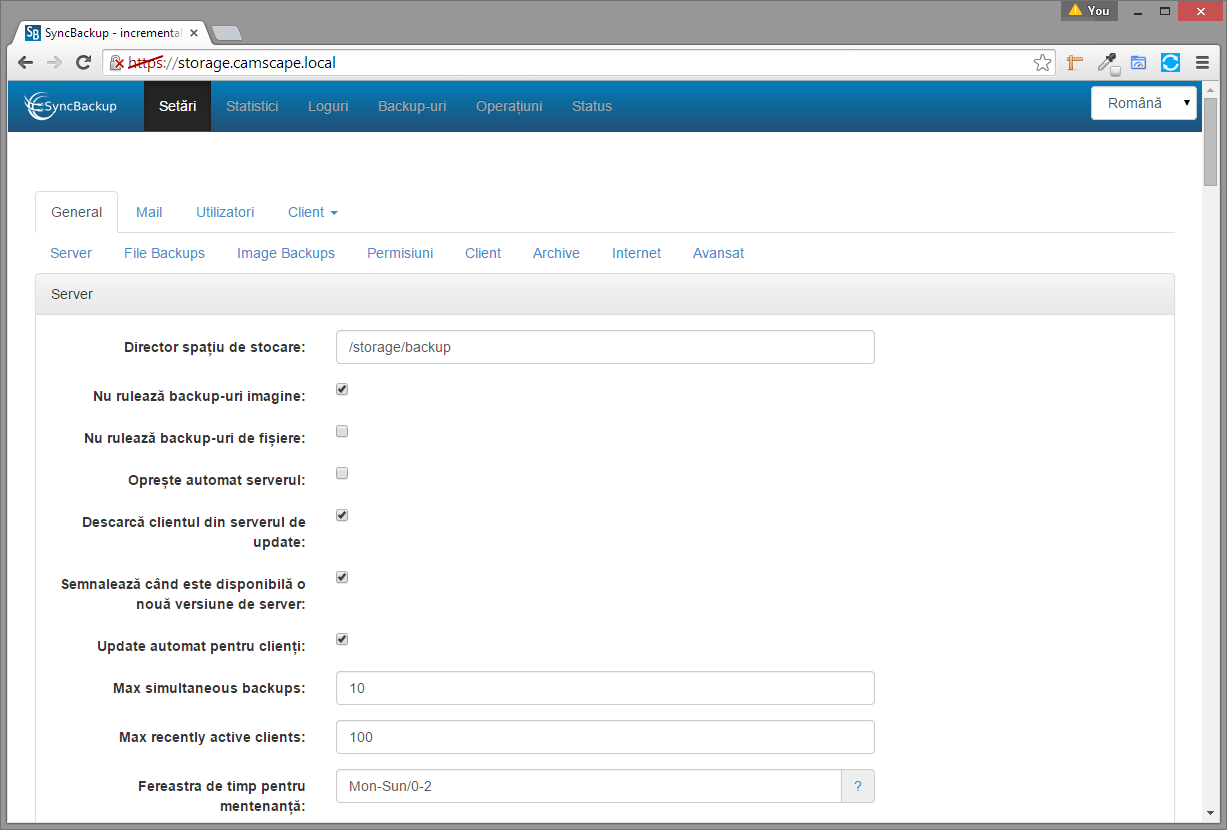Select the General settings tab
This screenshot has width=1227, height=830.
[x=77, y=212]
